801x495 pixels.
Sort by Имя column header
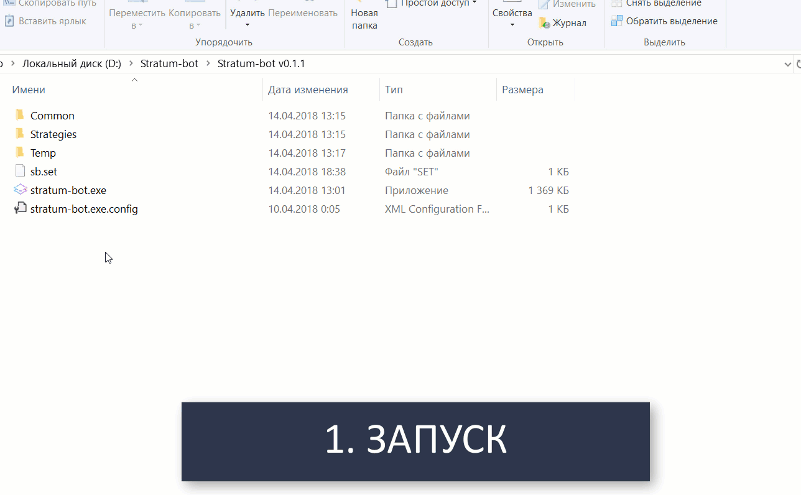(x=29, y=90)
